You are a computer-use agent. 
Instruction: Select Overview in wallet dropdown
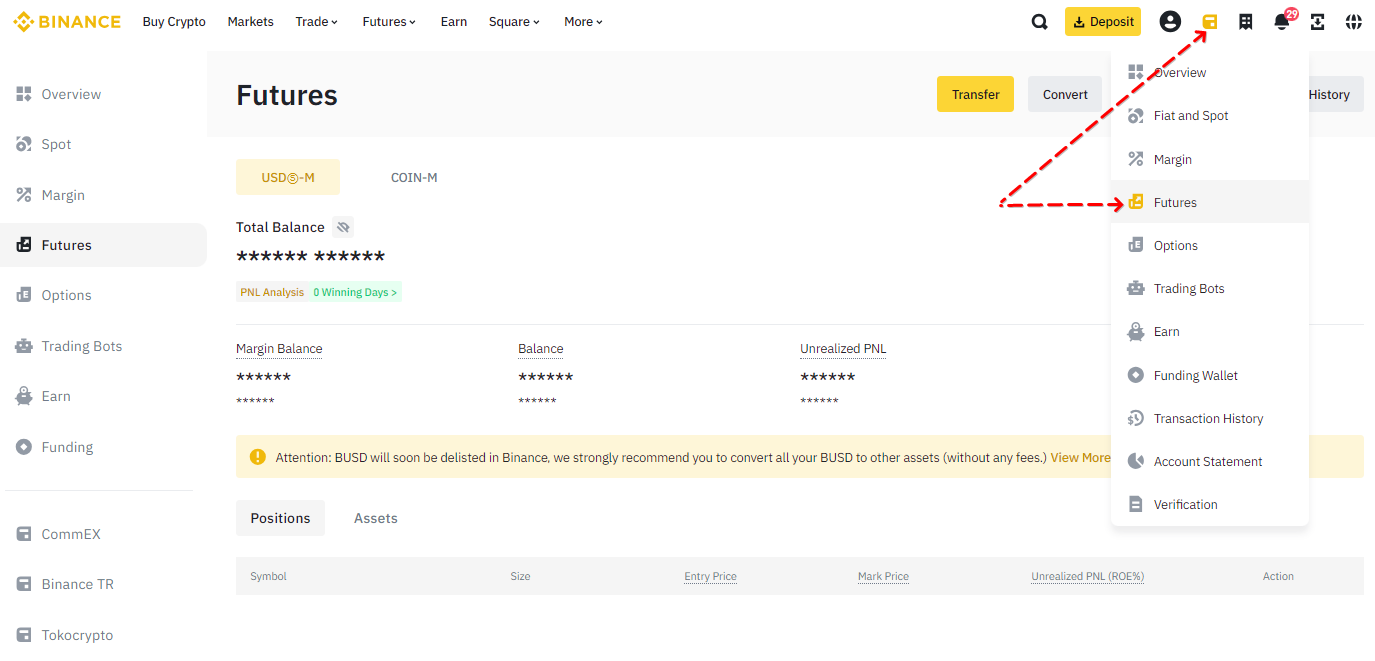1210,73
